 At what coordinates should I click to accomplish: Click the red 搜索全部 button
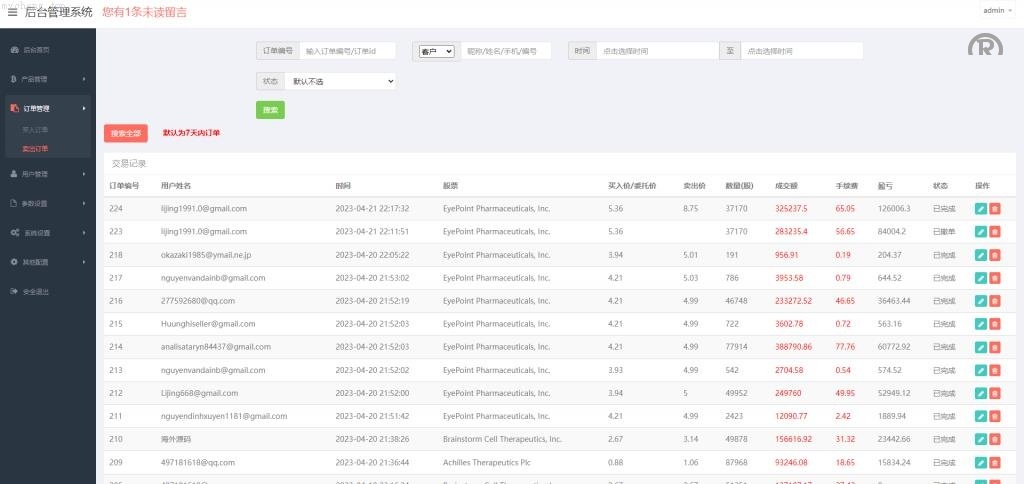coord(126,133)
